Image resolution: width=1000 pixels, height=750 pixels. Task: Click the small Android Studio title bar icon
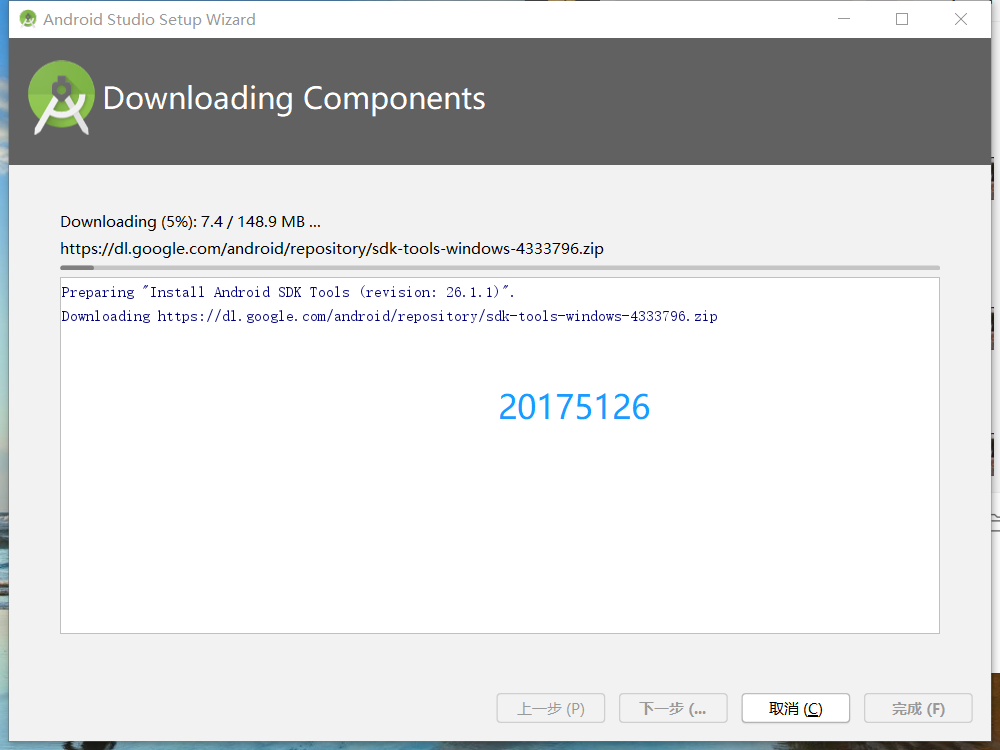27,19
